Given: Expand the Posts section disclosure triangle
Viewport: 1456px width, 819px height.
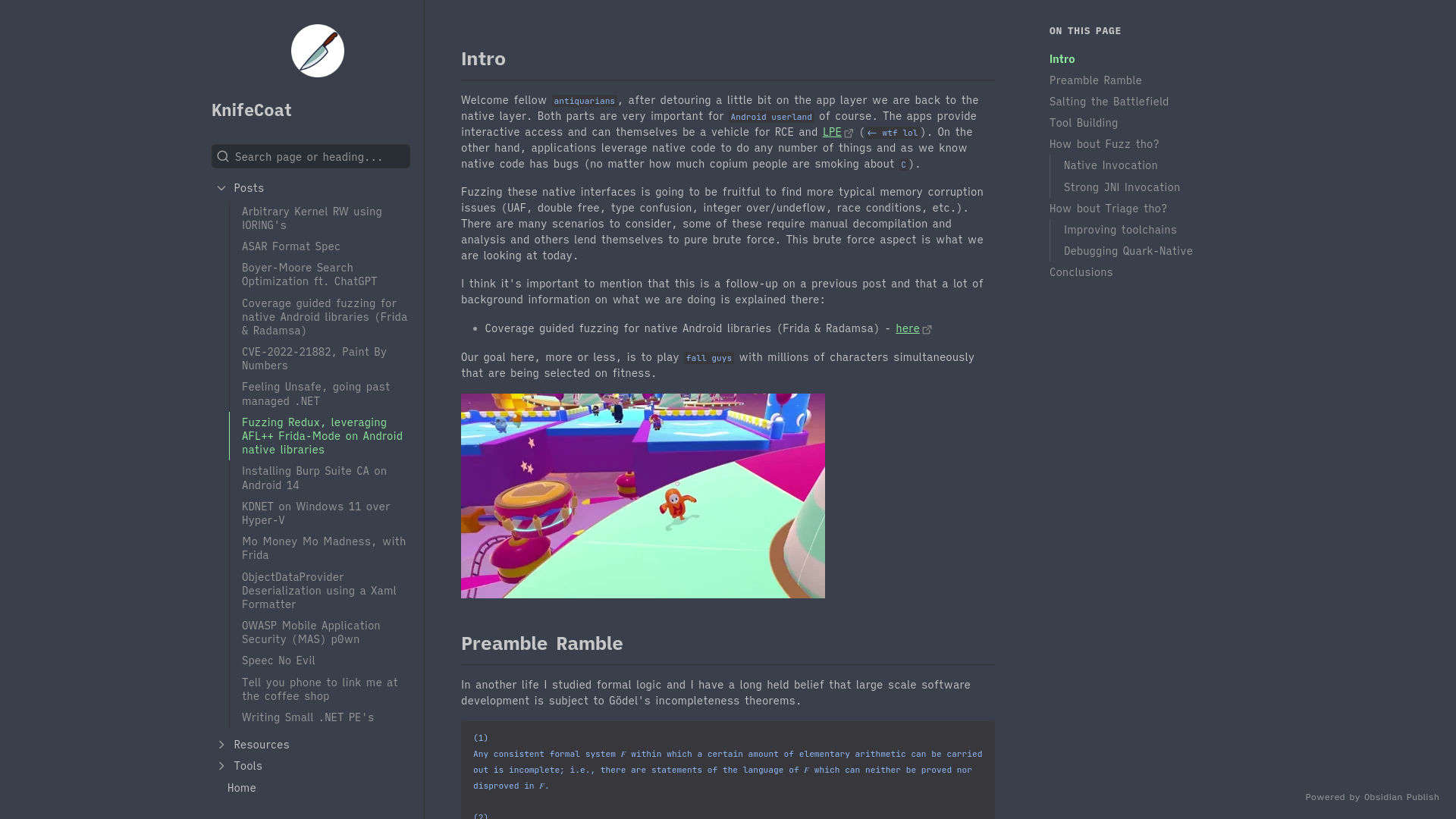Looking at the screenshot, I should pyautogui.click(x=221, y=187).
